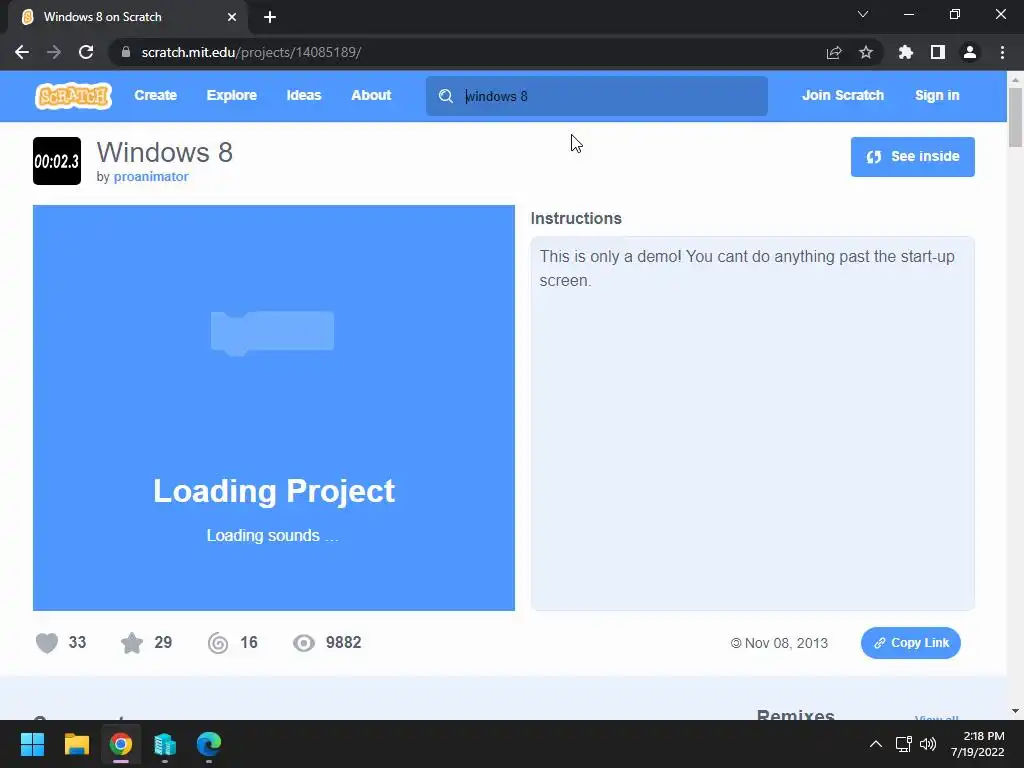Viewport: 1024px width, 768px height.
Task: Open the Chrome profile icon
Action: 970,52
